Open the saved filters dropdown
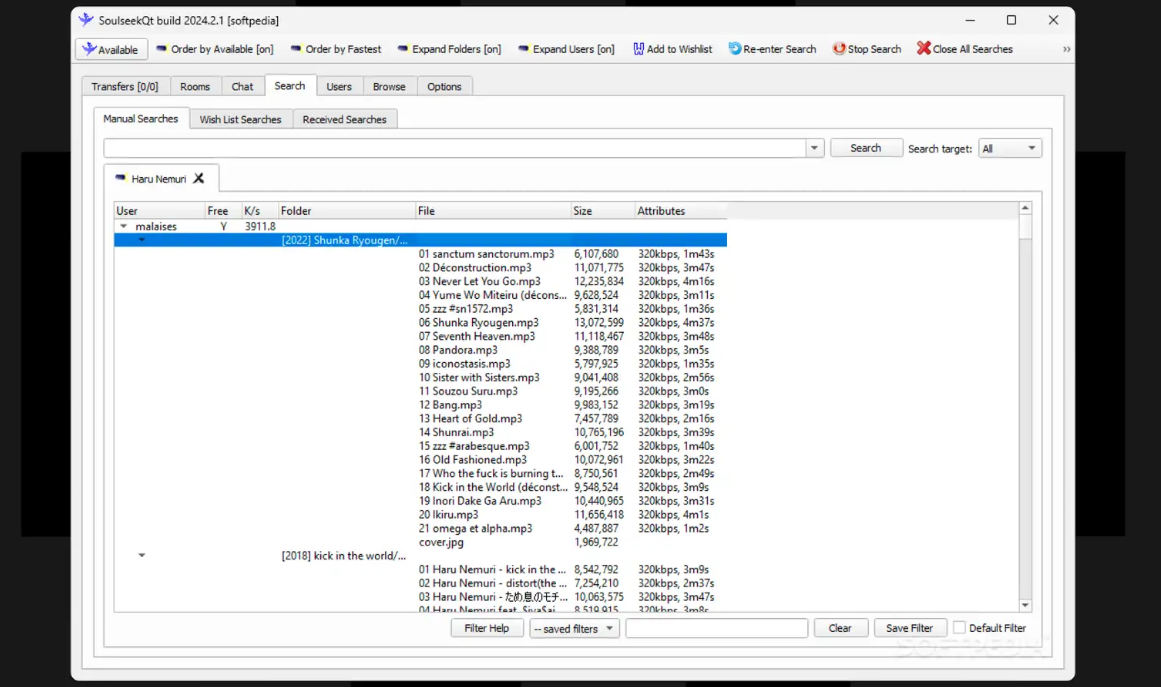The height and width of the screenshot is (687, 1161). coord(574,629)
